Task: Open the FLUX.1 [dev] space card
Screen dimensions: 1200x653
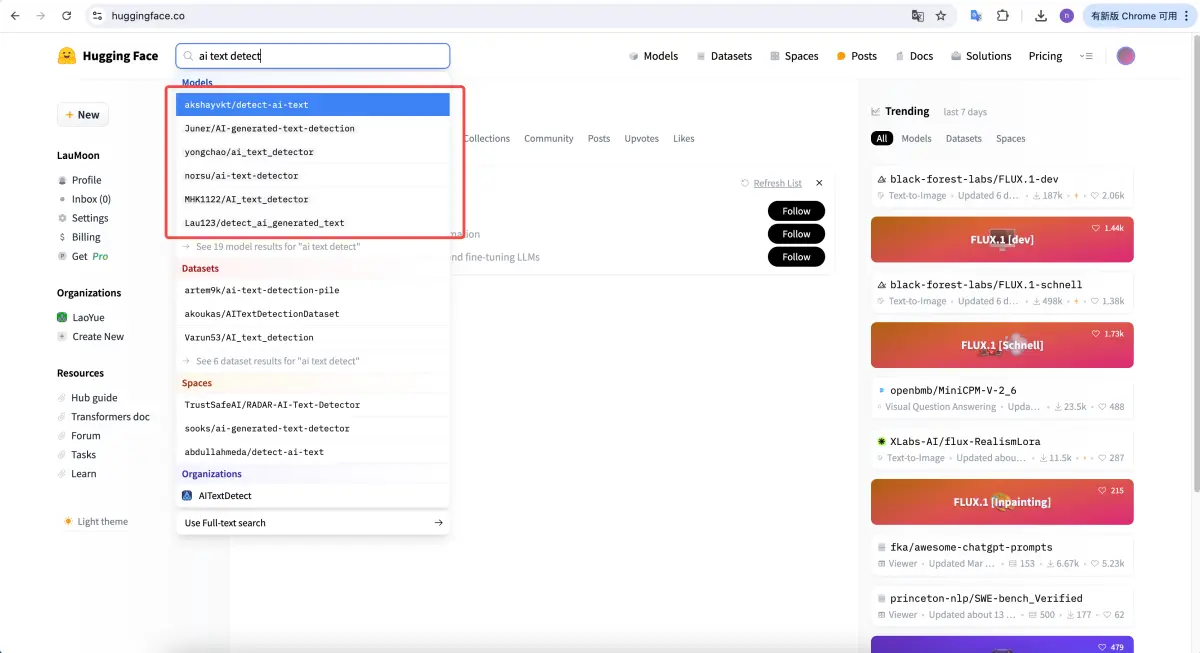Action: click(1002, 240)
